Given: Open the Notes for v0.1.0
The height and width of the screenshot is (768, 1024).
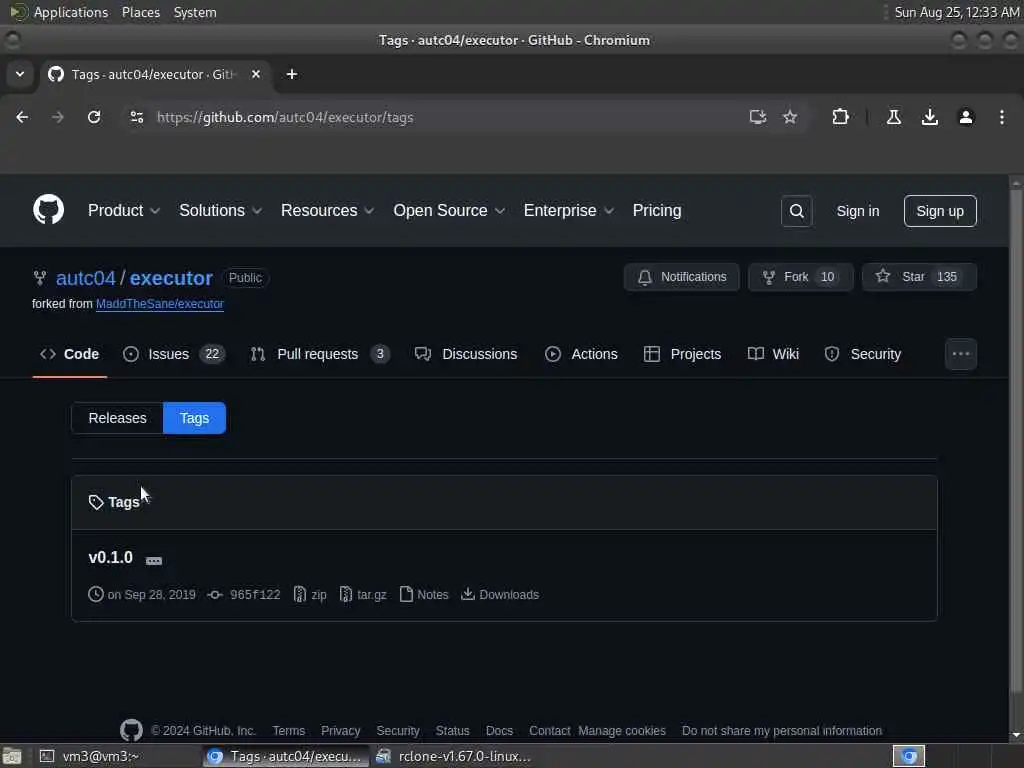Looking at the screenshot, I should pyautogui.click(x=424, y=595).
